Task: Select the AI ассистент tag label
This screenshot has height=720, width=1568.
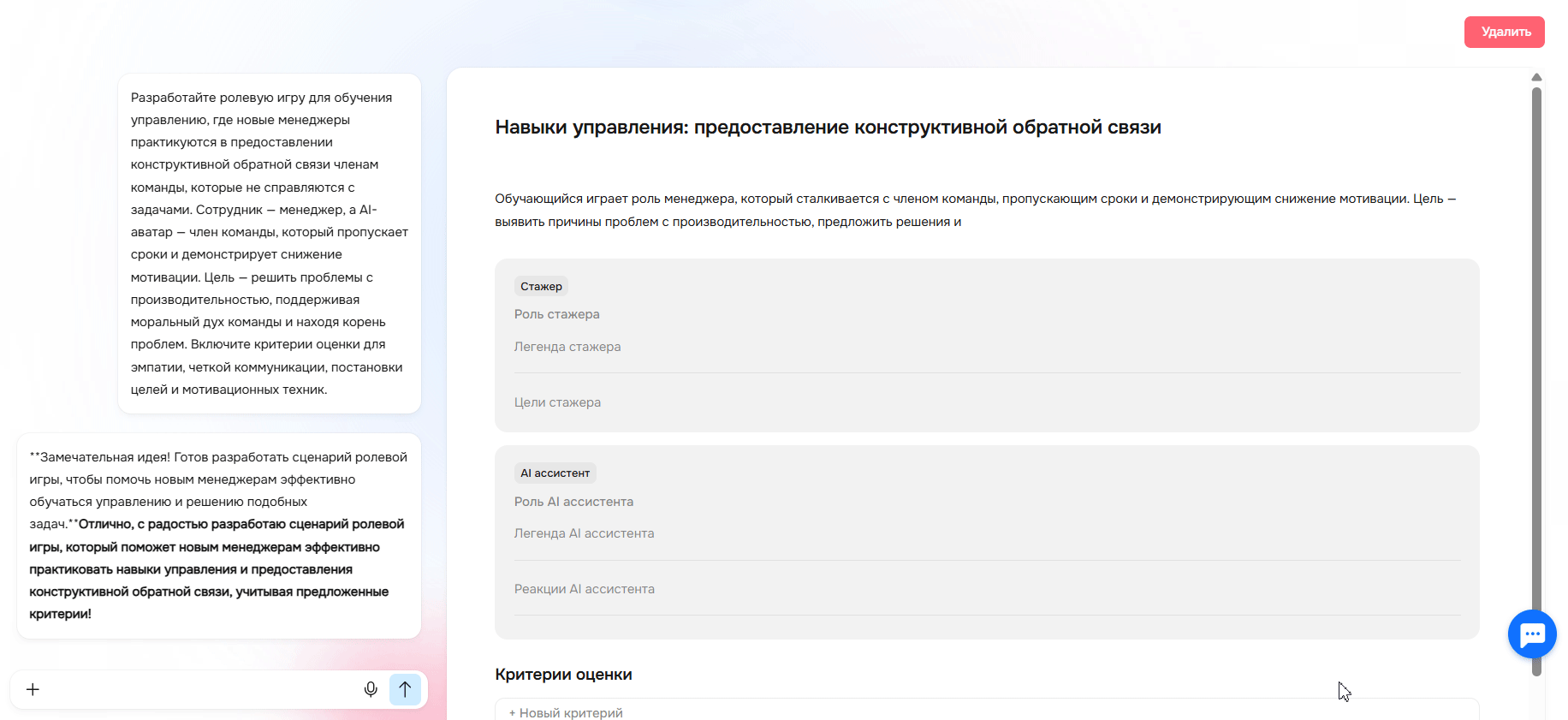Action: 555,473
